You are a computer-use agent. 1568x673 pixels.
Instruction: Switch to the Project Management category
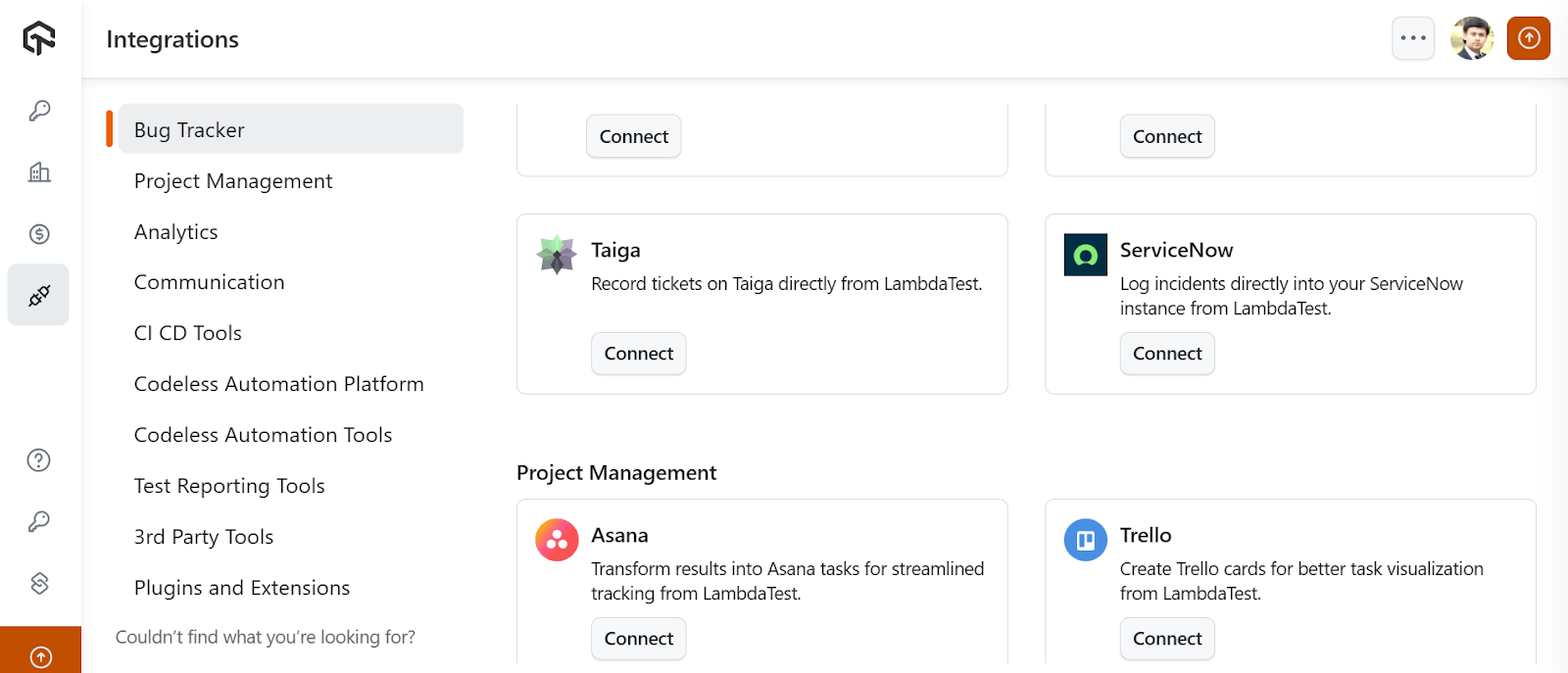pyautogui.click(x=232, y=180)
